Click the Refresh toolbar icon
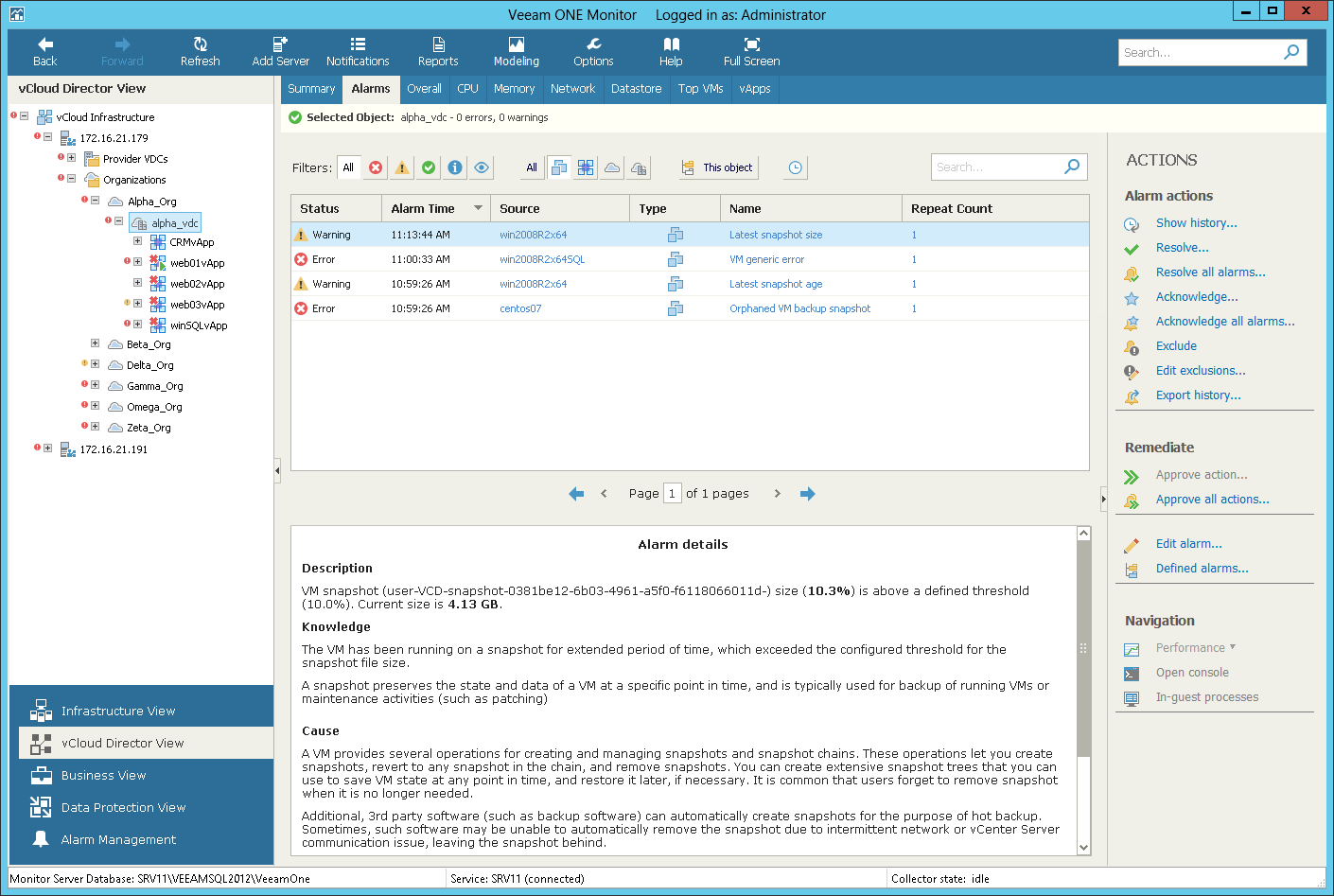This screenshot has height=896, width=1334. click(x=200, y=52)
